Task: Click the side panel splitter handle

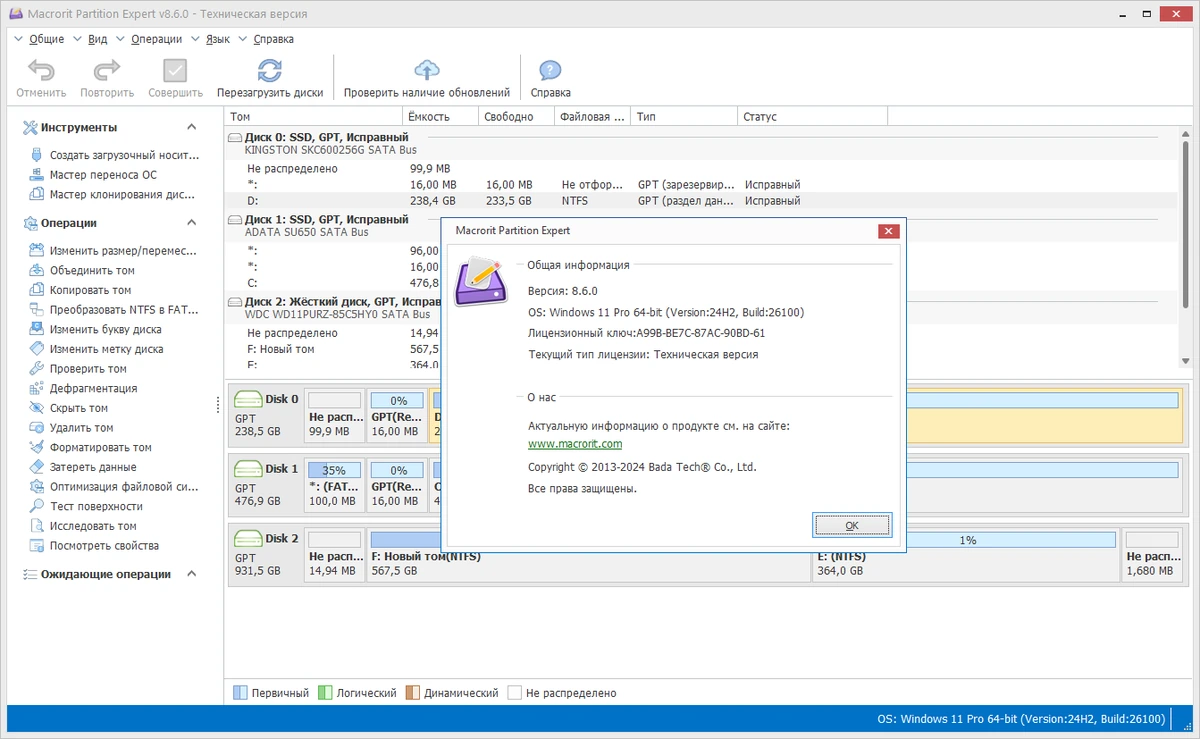Action: pos(218,404)
